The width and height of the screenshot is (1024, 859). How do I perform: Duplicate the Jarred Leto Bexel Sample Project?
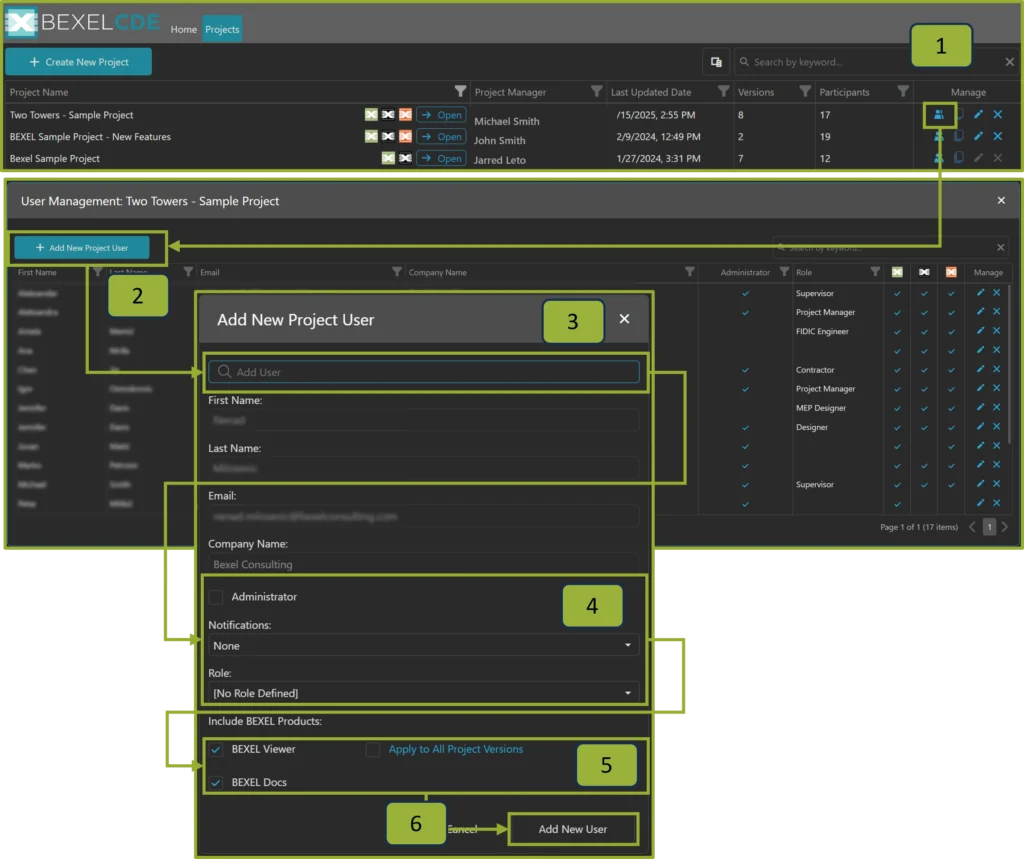958,158
